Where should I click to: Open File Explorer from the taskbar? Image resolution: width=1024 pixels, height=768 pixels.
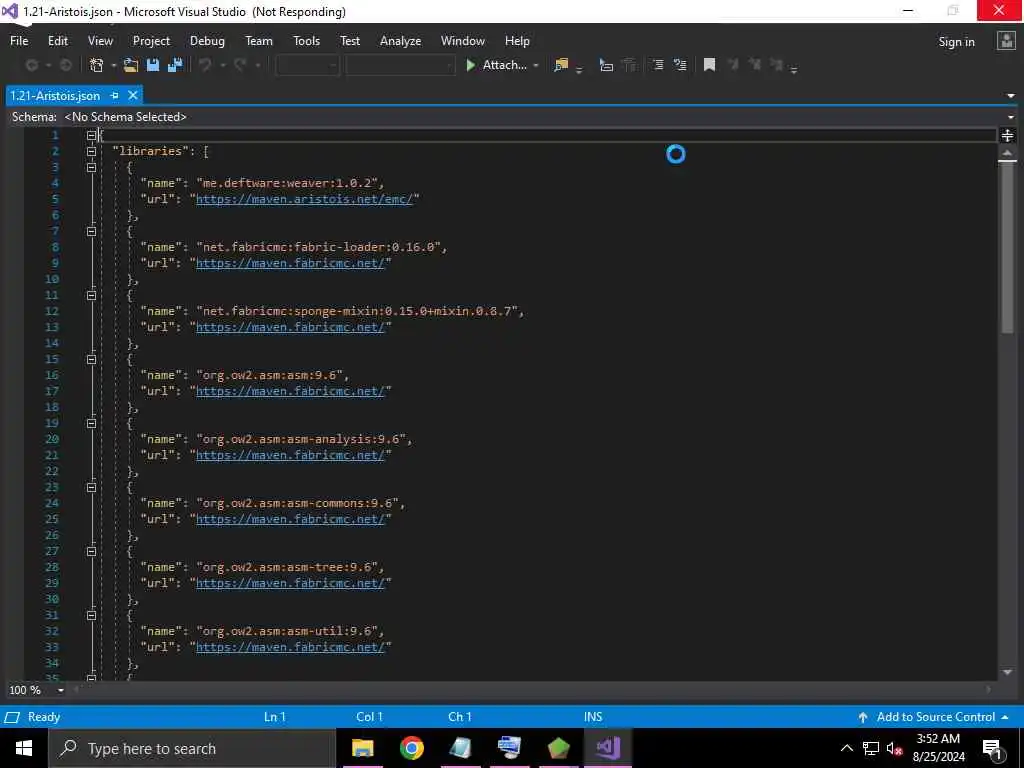click(362, 748)
